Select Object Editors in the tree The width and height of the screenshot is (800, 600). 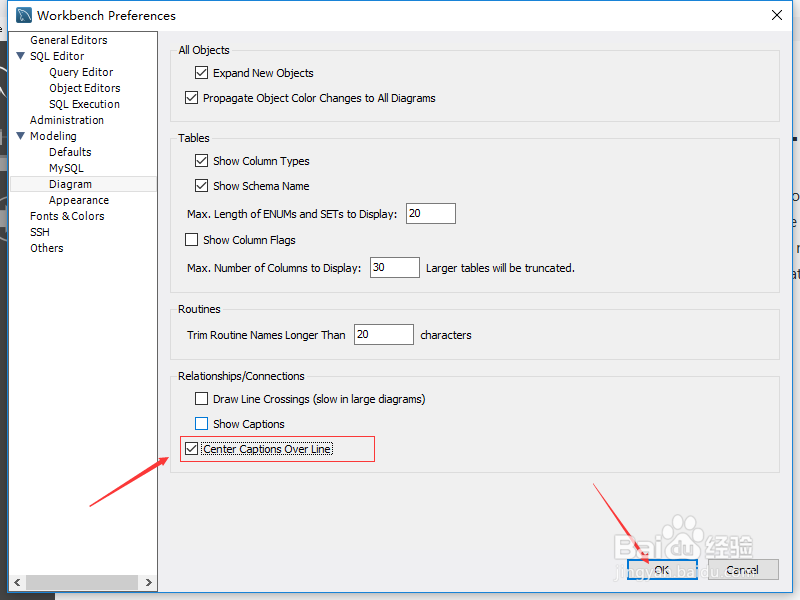(x=85, y=88)
